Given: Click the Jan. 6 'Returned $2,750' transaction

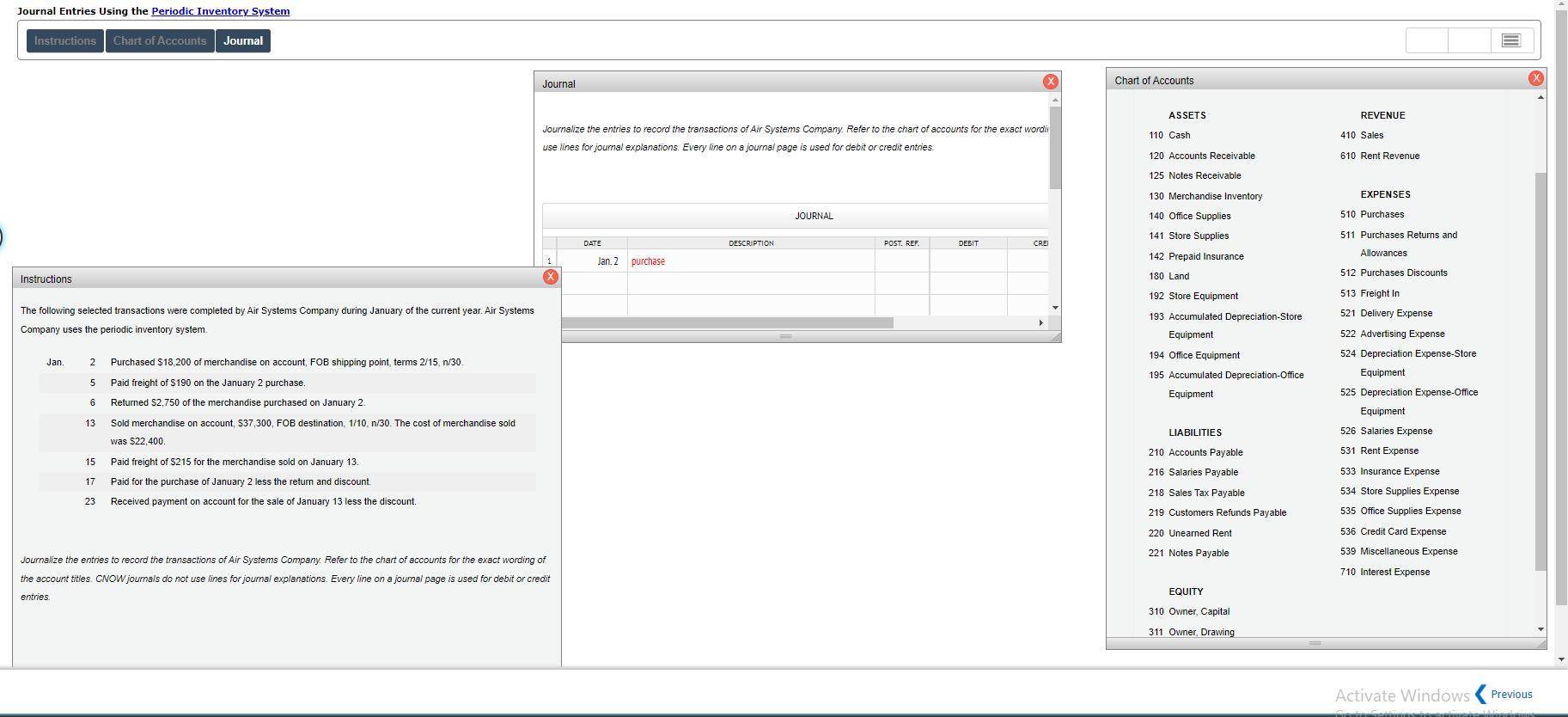Looking at the screenshot, I should [238, 402].
